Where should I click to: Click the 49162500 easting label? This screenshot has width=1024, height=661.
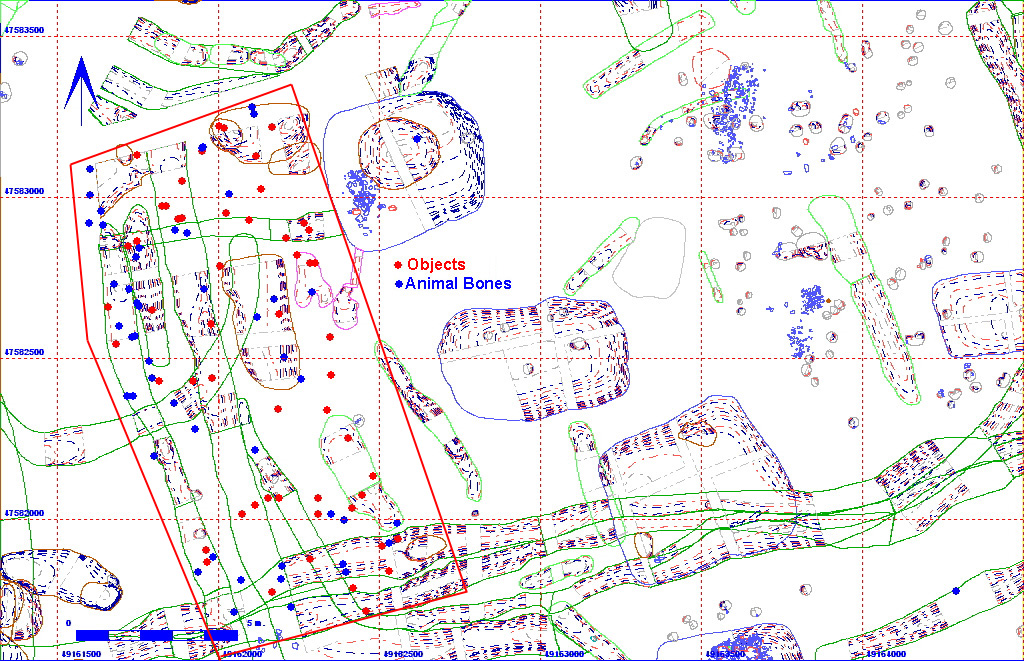tap(402, 654)
